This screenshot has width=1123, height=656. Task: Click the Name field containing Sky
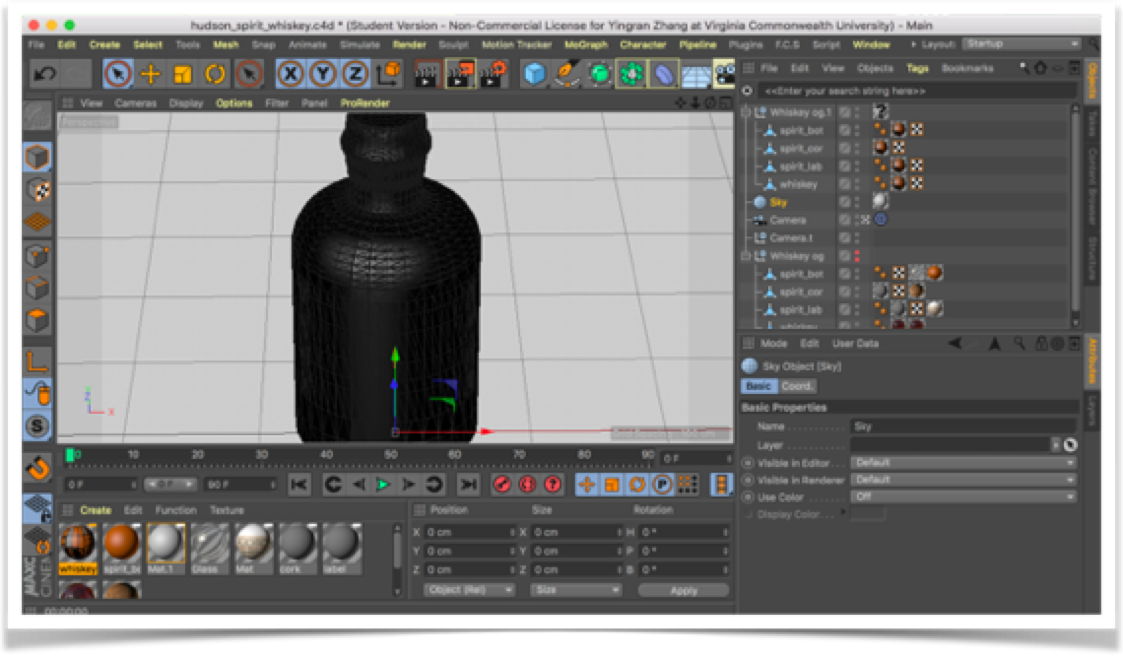click(963, 427)
